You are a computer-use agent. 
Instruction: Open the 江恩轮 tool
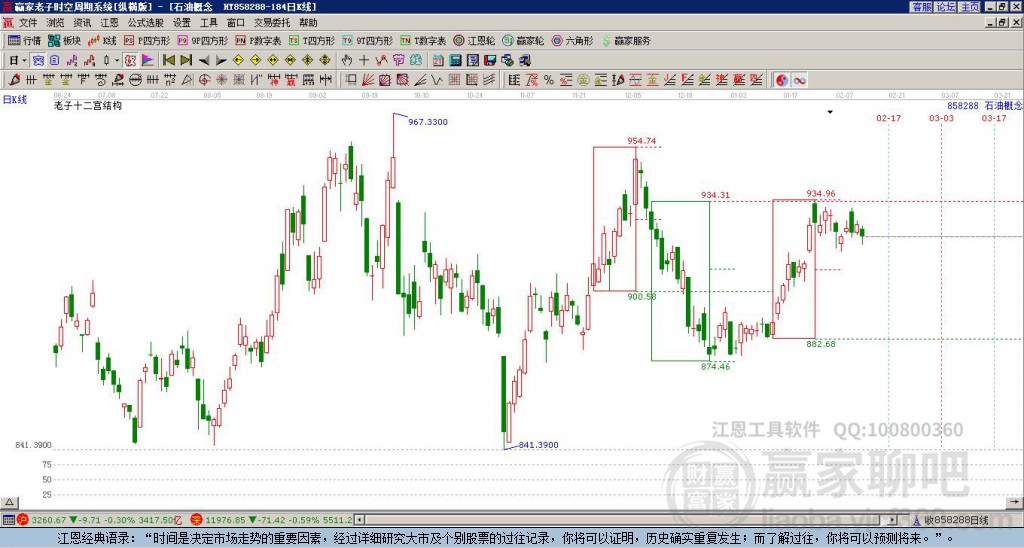(x=474, y=40)
